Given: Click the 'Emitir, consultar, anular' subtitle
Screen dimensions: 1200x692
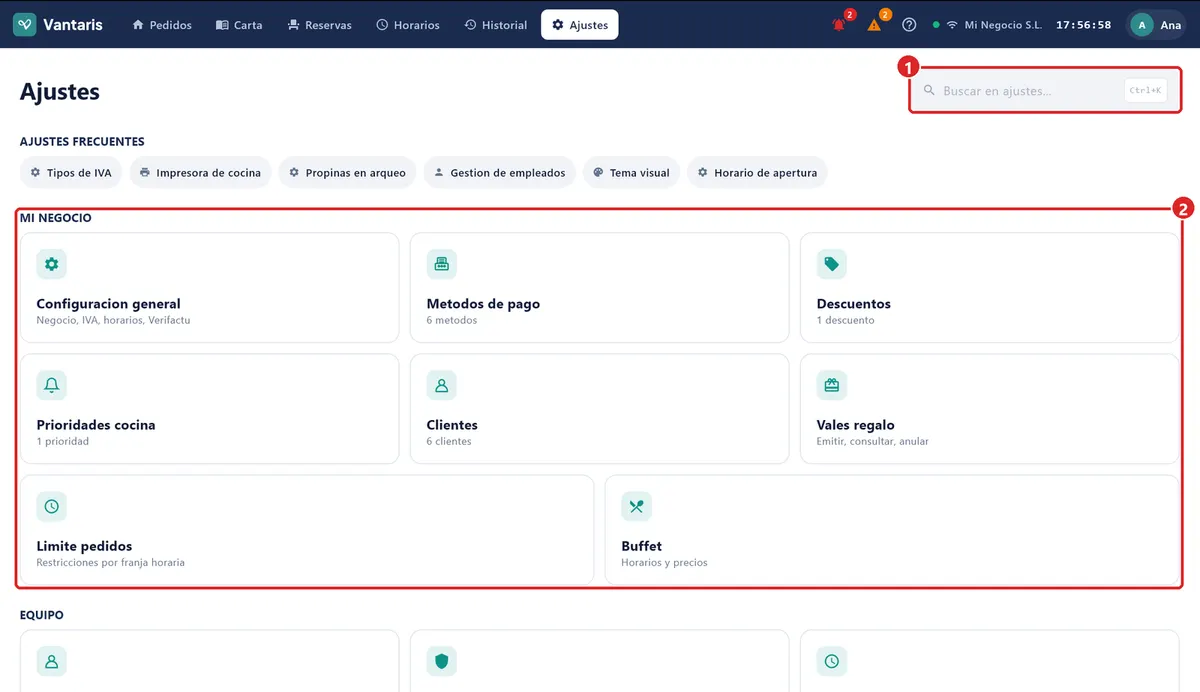Looking at the screenshot, I should point(873,442).
